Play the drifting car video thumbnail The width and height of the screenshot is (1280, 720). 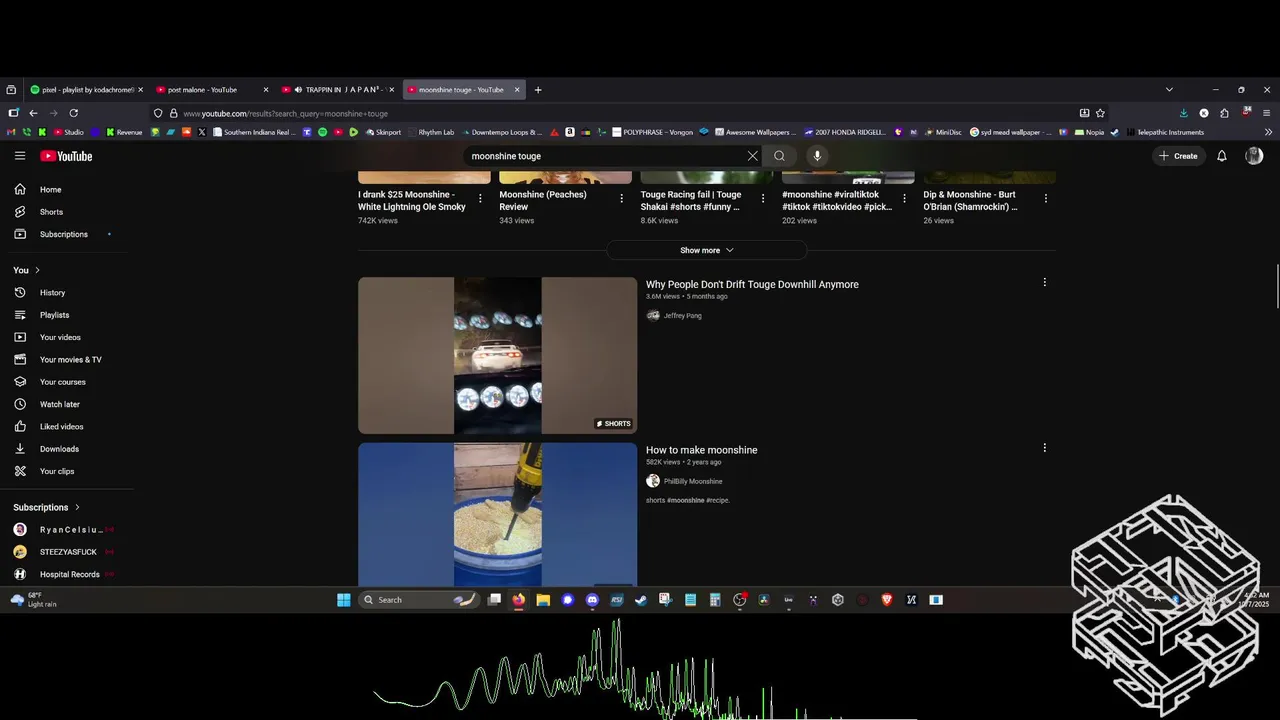(x=497, y=355)
